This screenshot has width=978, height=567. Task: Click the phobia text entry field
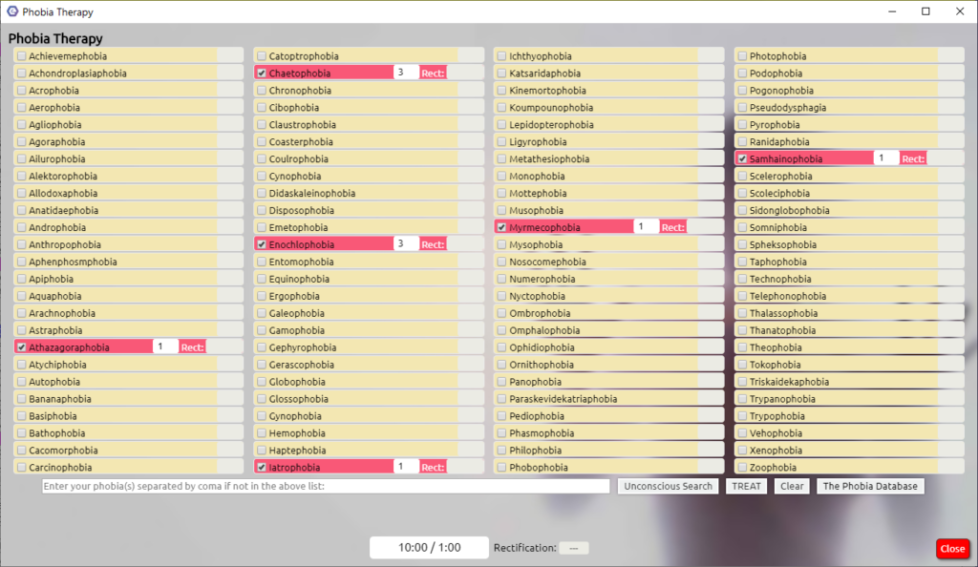coord(325,486)
